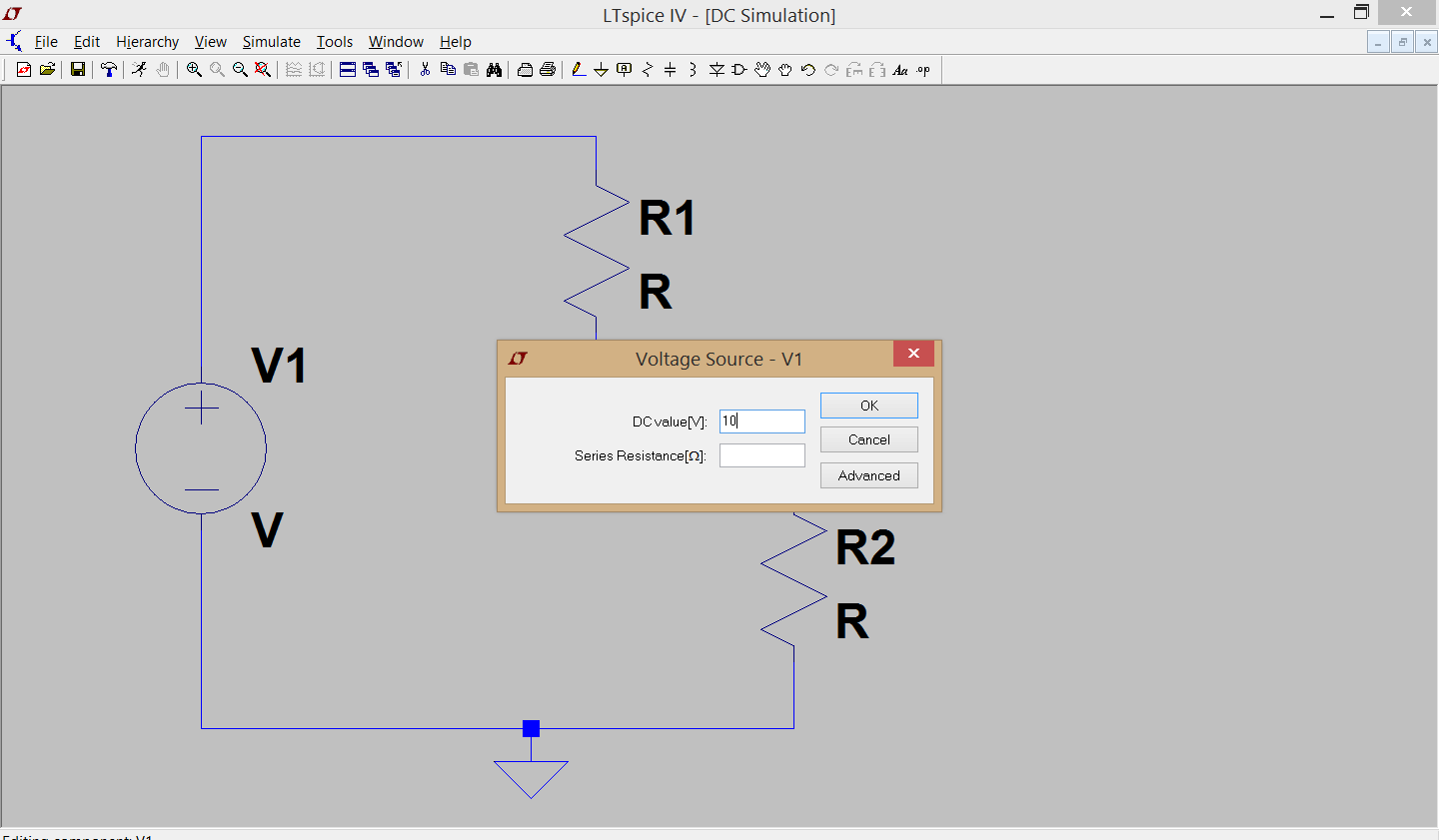Tile windows horizontally from the toolbar

click(348, 70)
